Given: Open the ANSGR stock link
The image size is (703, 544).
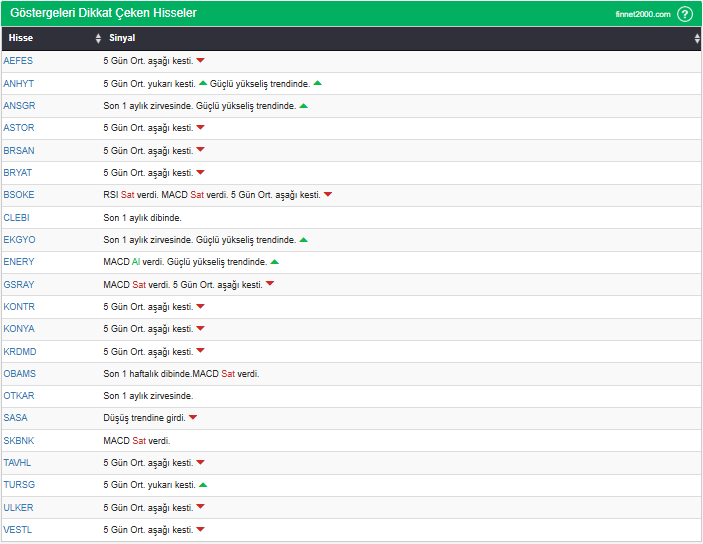Looking at the screenshot, I should tap(19, 105).
